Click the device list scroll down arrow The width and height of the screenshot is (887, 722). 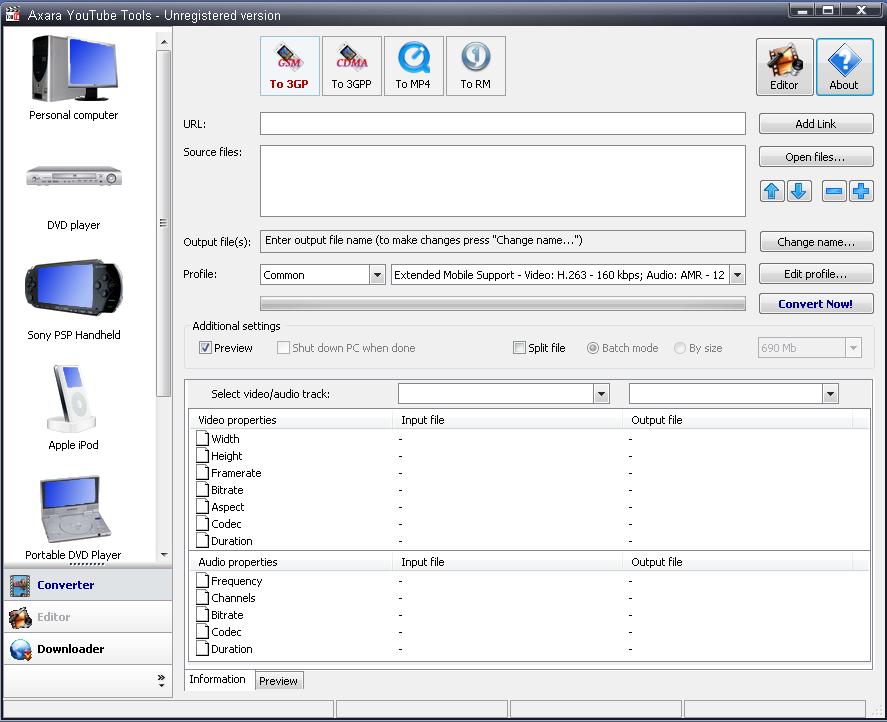coord(164,555)
